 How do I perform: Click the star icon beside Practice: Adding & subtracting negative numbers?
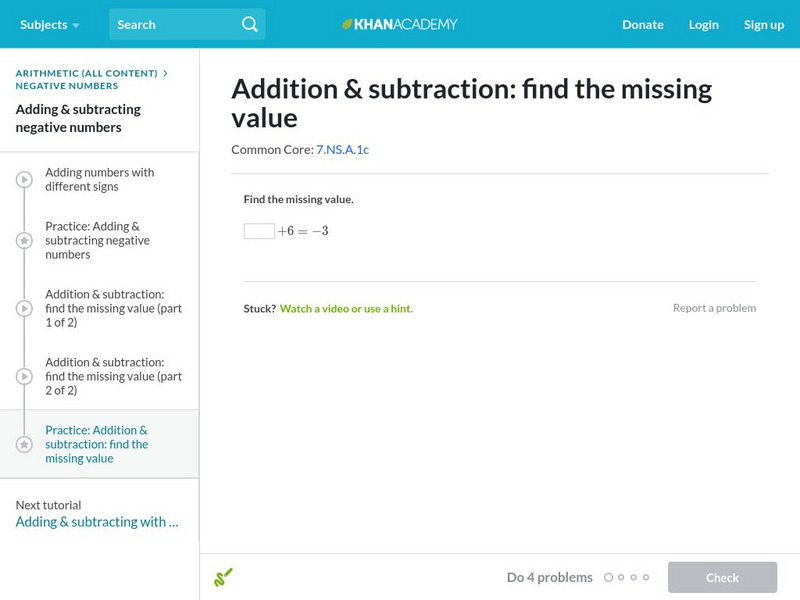[x=24, y=241]
